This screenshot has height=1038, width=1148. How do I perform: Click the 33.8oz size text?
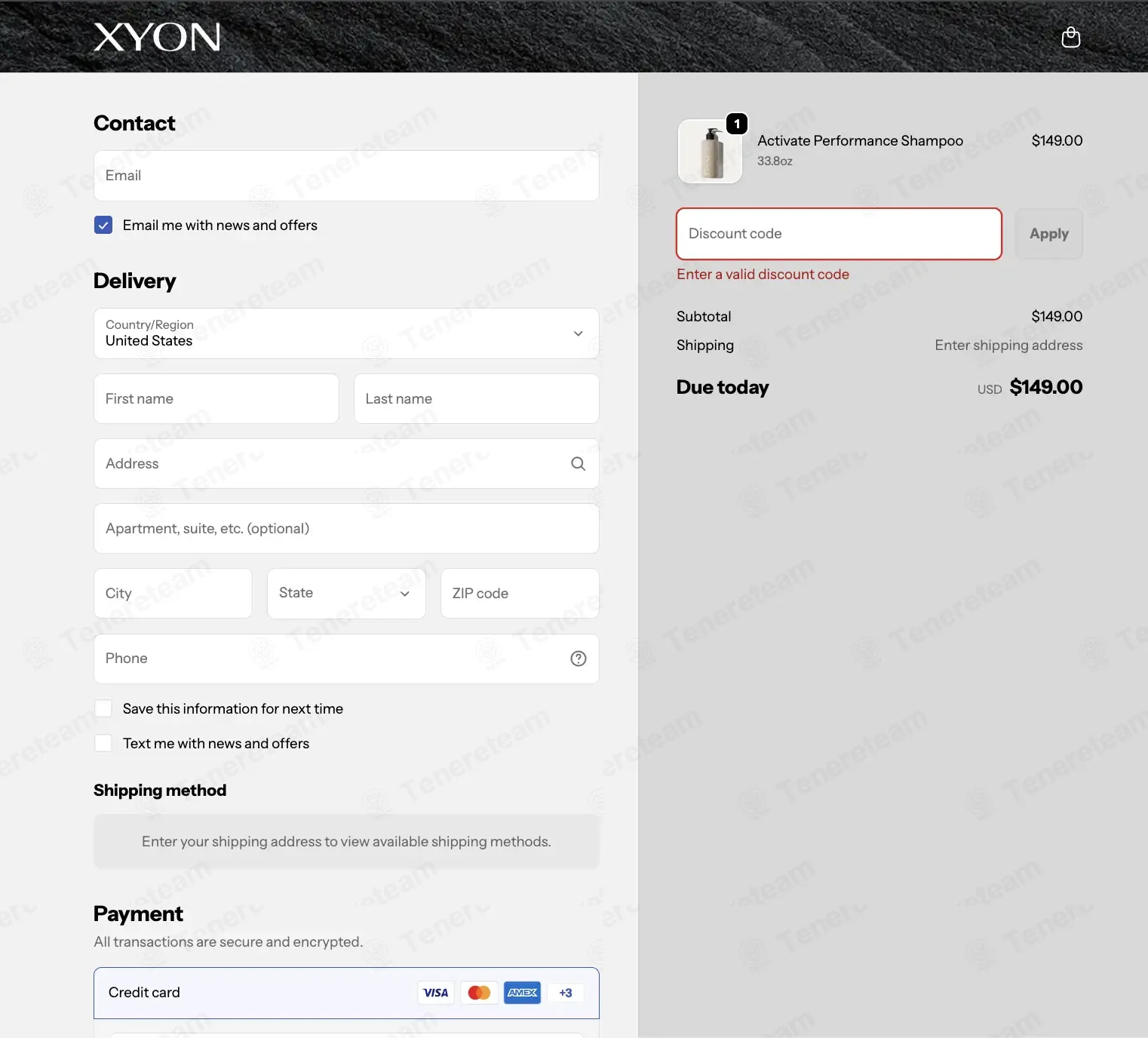(x=775, y=161)
